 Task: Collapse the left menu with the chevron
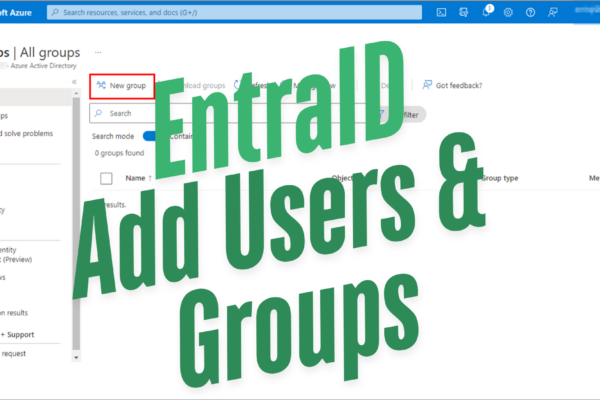[x=74, y=82]
